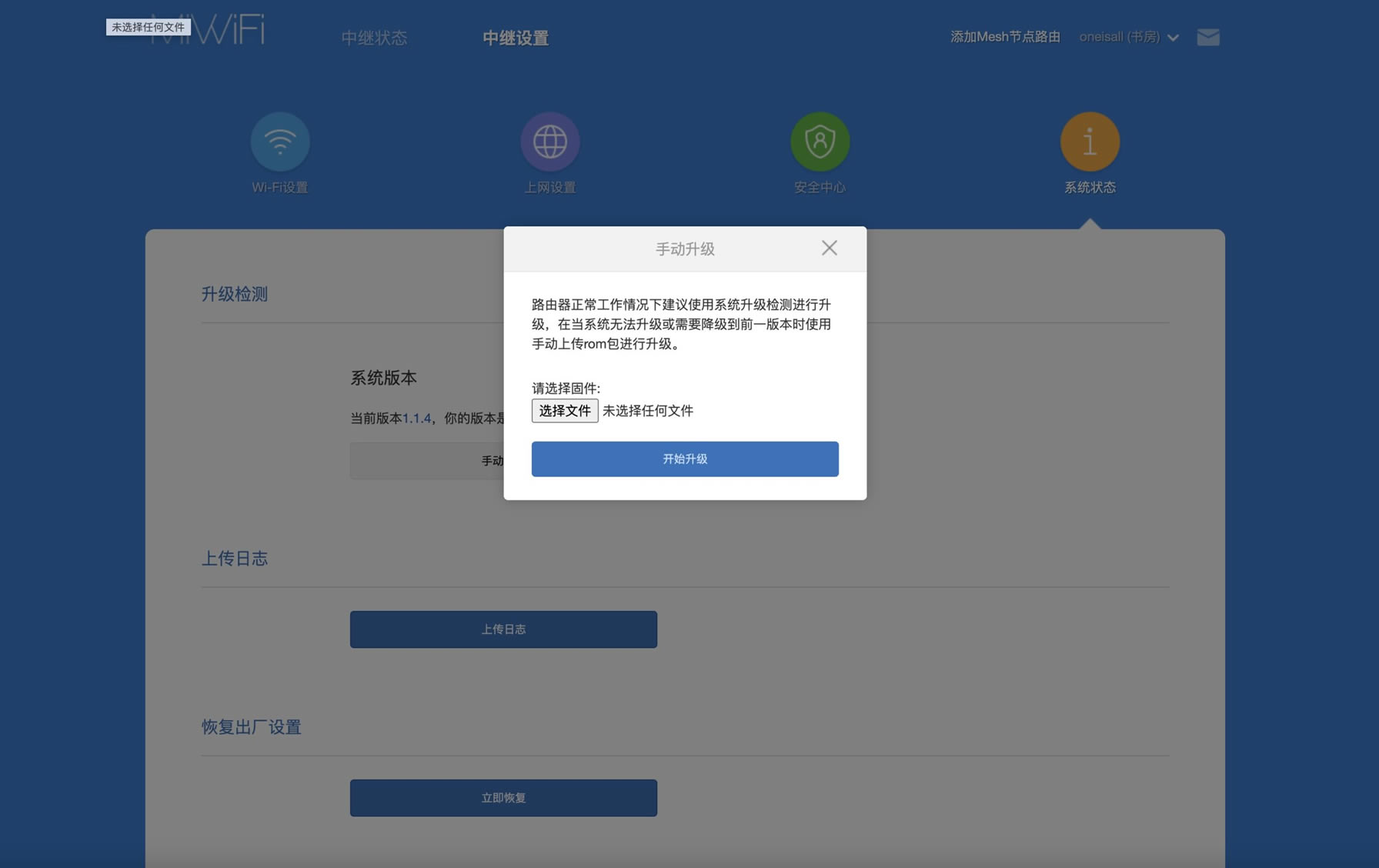This screenshot has width=1379, height=868.
Task: Click 添加Mesh节点路由 to add mesh node
Action: tap(1004, 36)
